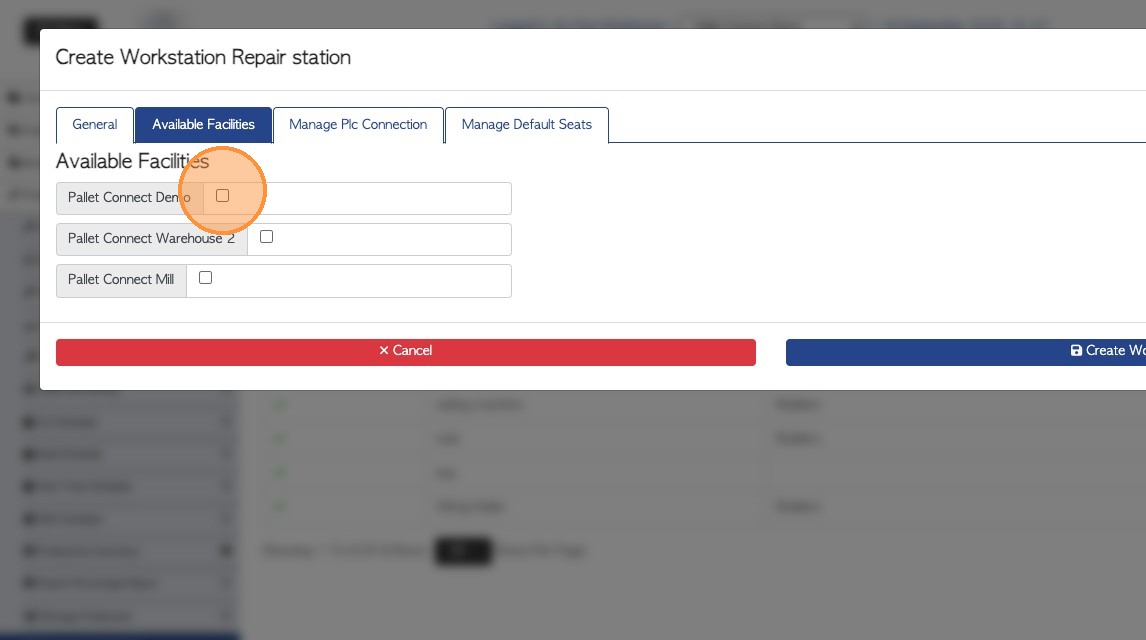Click the Pallet Connect Demo label

tap(129, 198)
